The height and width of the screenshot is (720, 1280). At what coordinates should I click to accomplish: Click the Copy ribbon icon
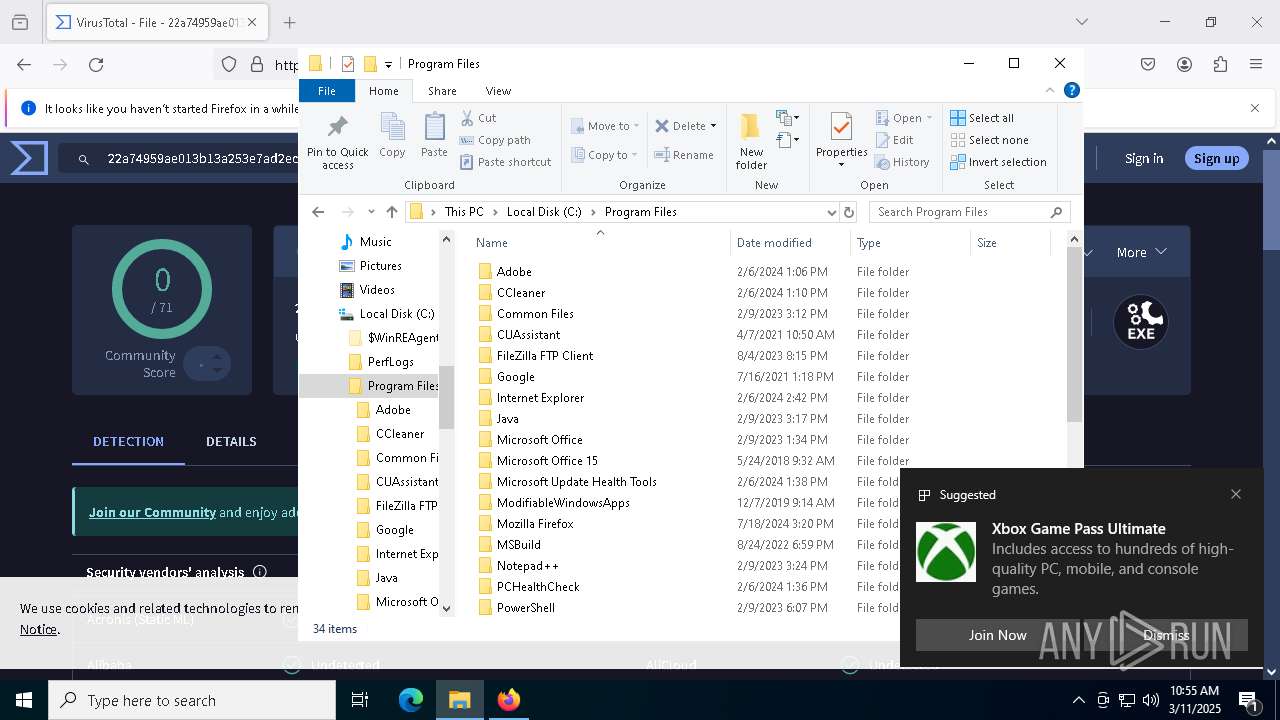tap(392, 135)
